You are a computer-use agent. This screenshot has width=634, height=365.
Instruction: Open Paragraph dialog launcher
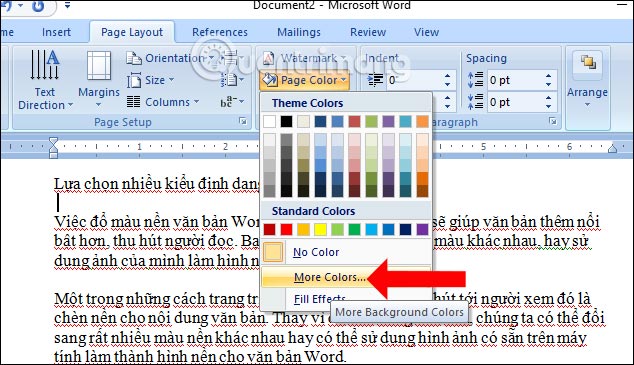point(553,121)
